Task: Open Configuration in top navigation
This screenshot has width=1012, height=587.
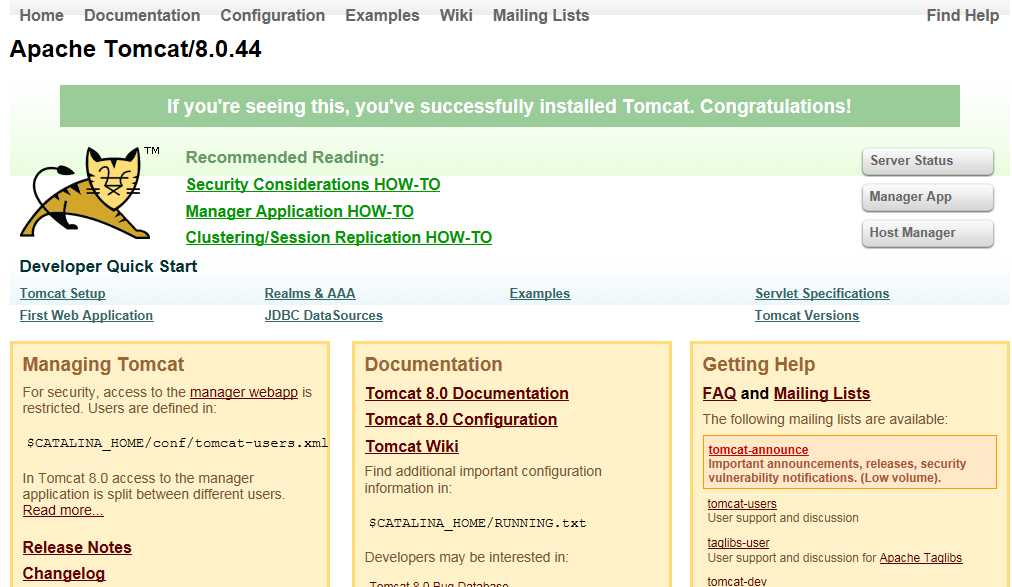Action: 272,15
